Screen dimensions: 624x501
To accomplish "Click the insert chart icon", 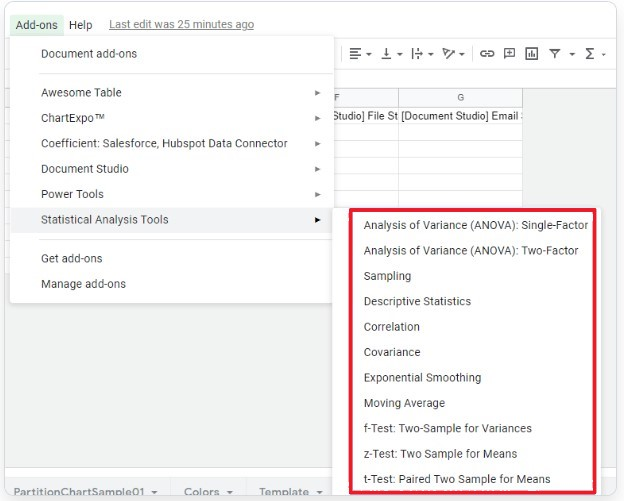I will (532, 53).
